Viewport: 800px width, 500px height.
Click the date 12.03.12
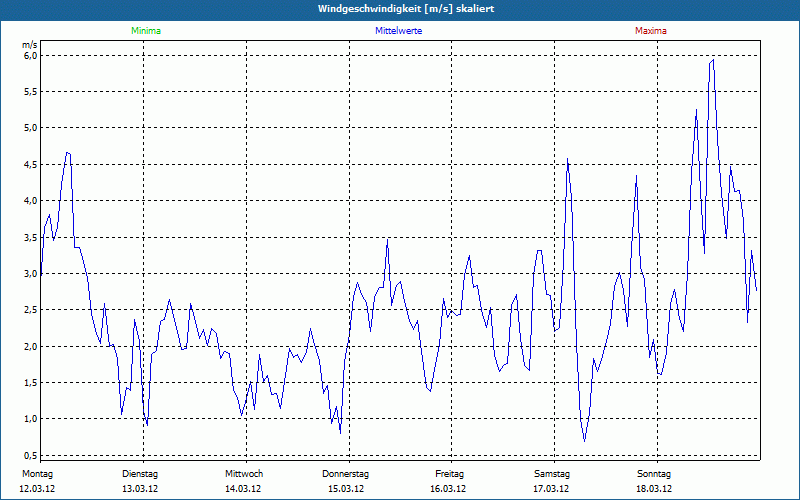click(37, 489)
